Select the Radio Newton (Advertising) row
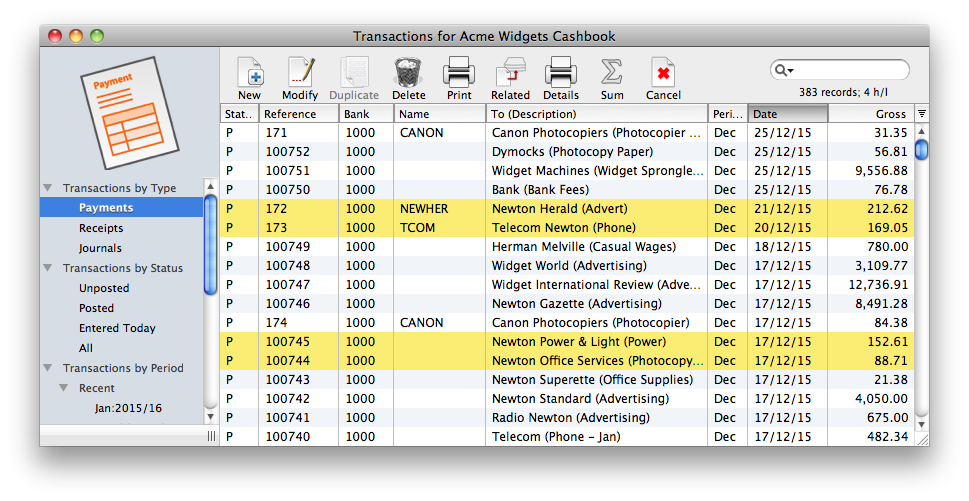The height and width of the screenshot is (501, 969). click(567, 418)
